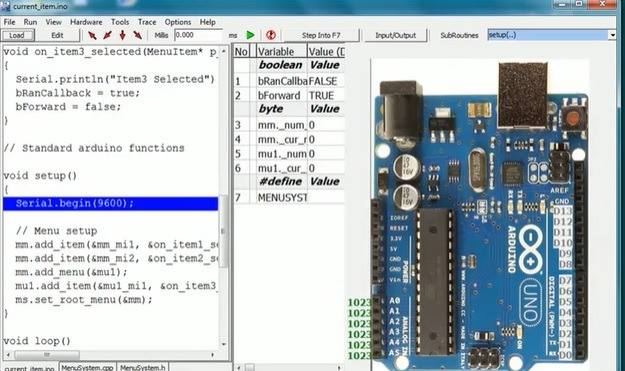Click the code pane horizontal scrollbar thumb
625x371 pixels.
(x=47, y=354)
